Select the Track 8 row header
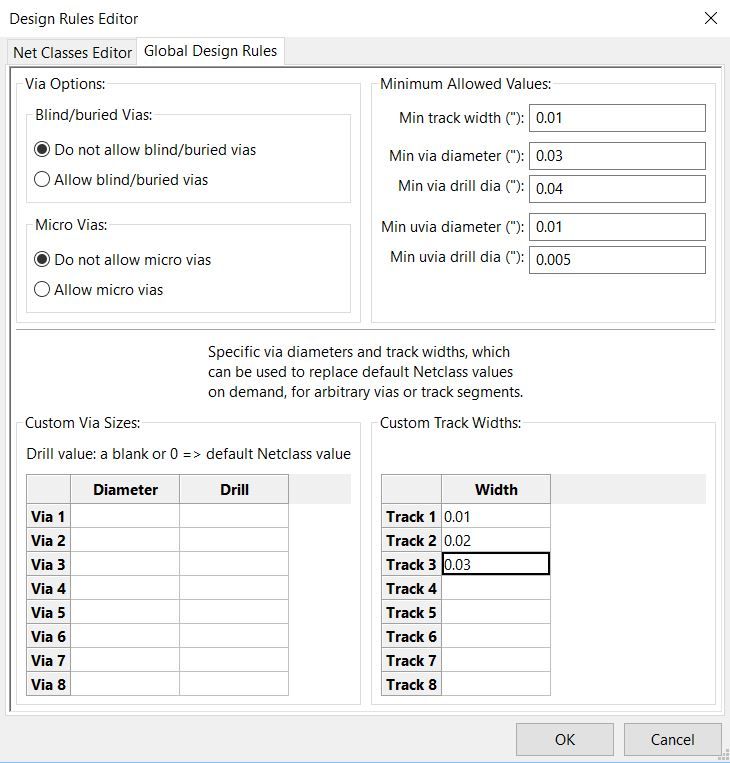The image size is (730, 763). pos(411,684)
